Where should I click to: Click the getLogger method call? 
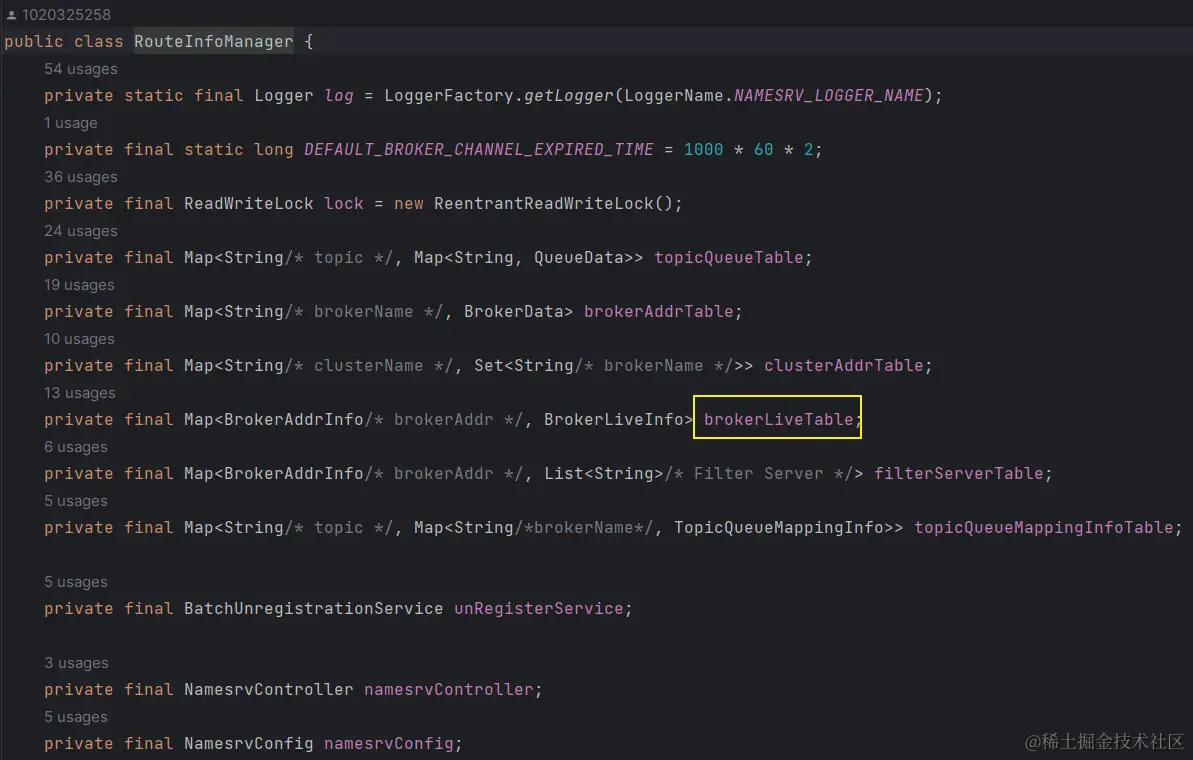coord(568,96)
